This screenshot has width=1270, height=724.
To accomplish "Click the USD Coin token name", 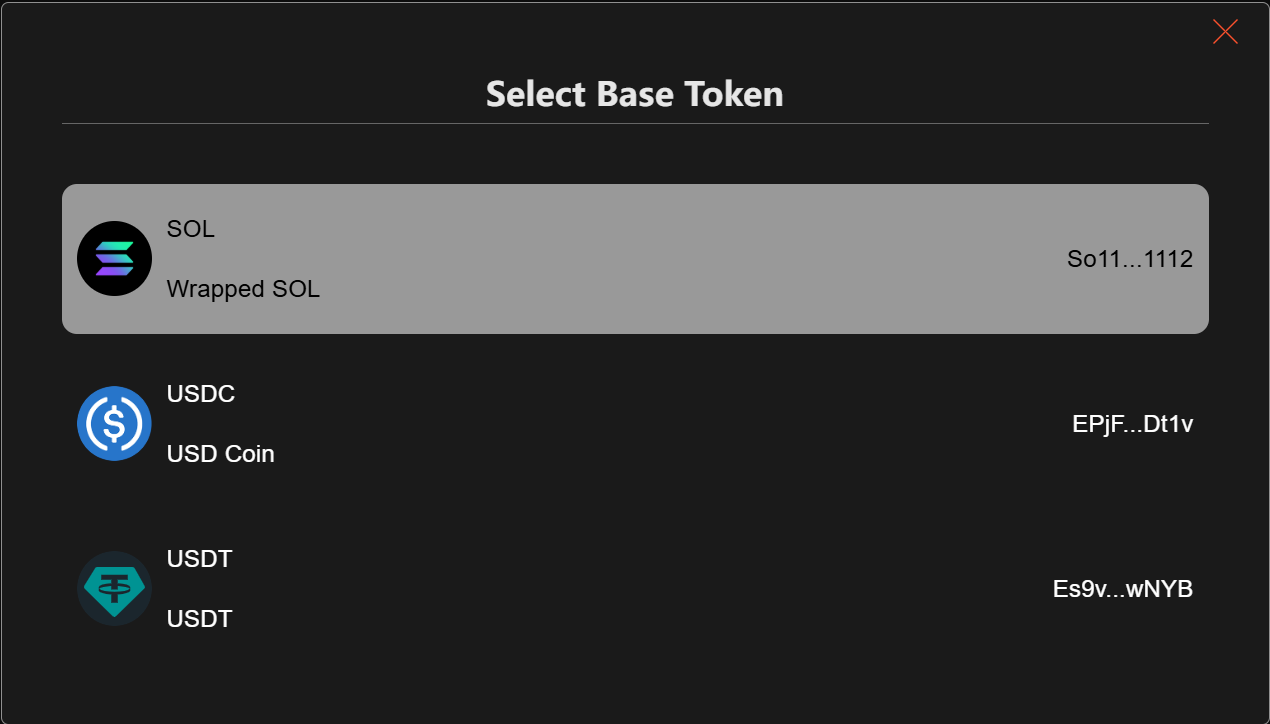I will (x=220, y=454).
